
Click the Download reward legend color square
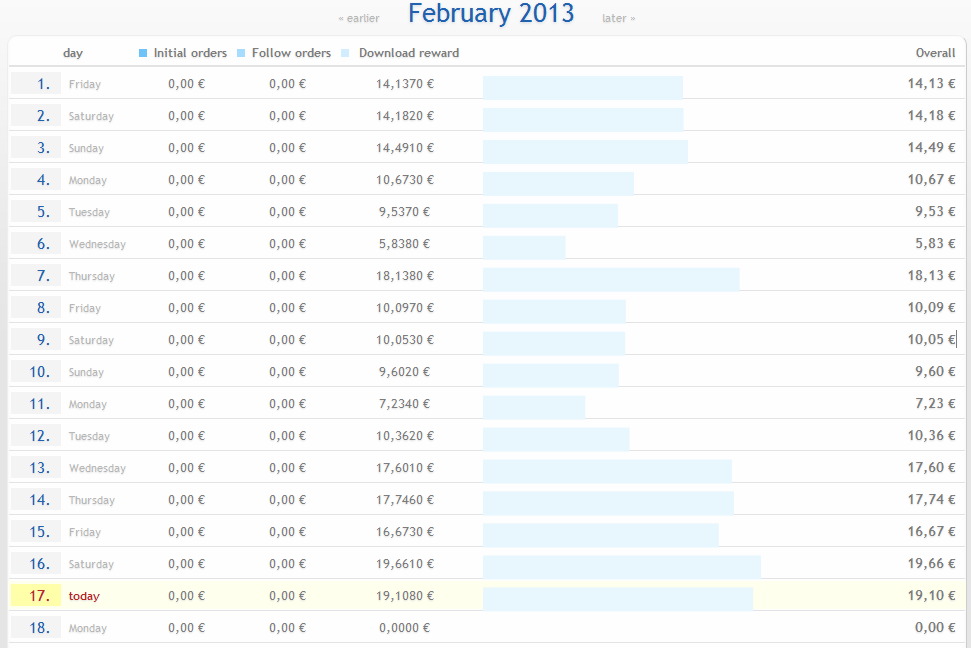click(x=345, y=53)
